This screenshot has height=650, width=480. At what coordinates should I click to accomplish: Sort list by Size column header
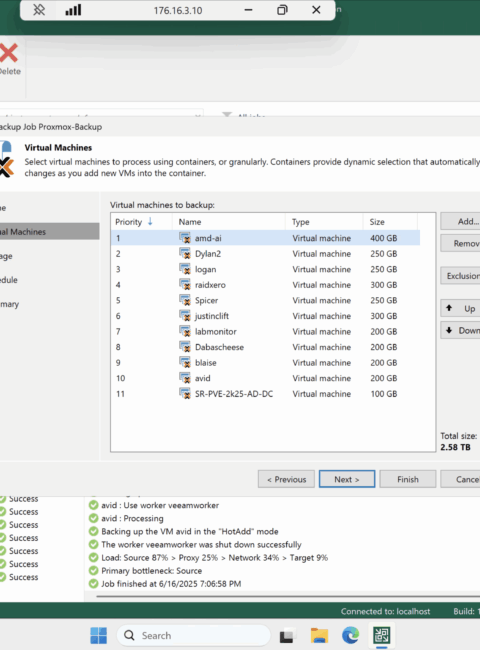tap(390, 222)
